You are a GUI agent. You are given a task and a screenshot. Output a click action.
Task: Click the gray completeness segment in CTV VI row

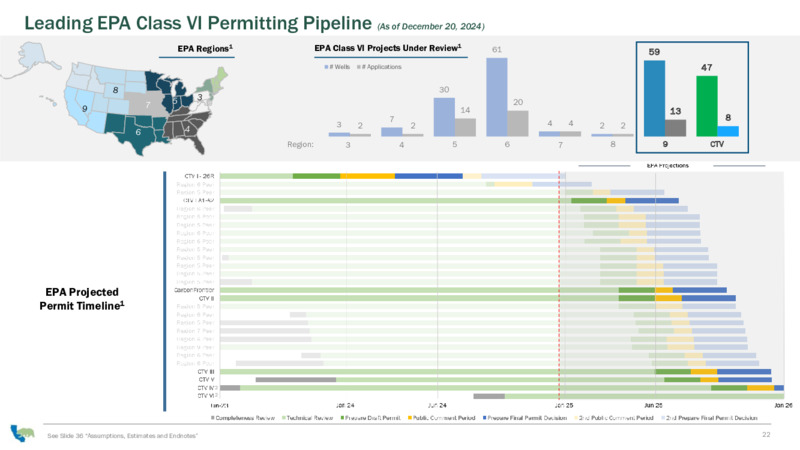pos(489,396)
